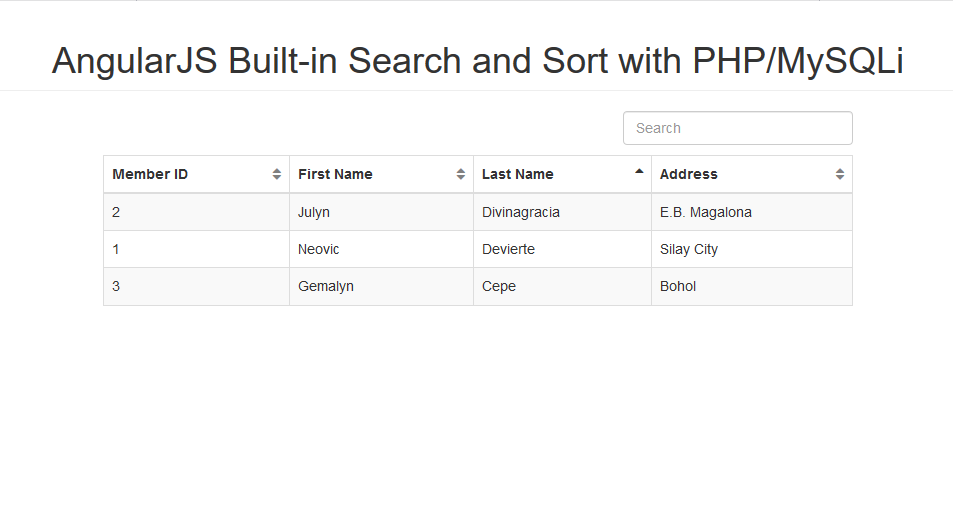Click the E.B. Magalona address cell
The height and width of the screenshot is (519, 953).
[x=752, y=212]
